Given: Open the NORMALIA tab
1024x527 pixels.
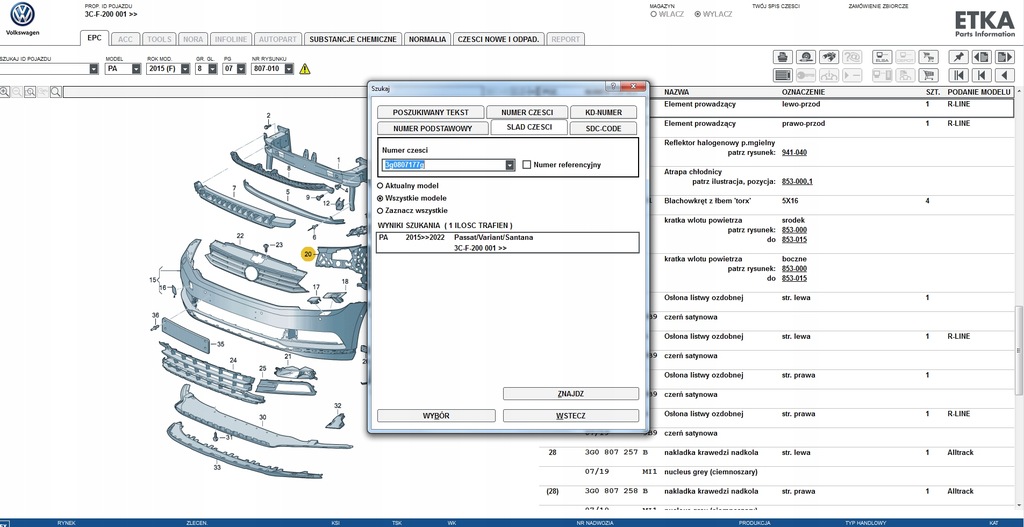Looking at the screenshot, I should (x=428, y=39).
